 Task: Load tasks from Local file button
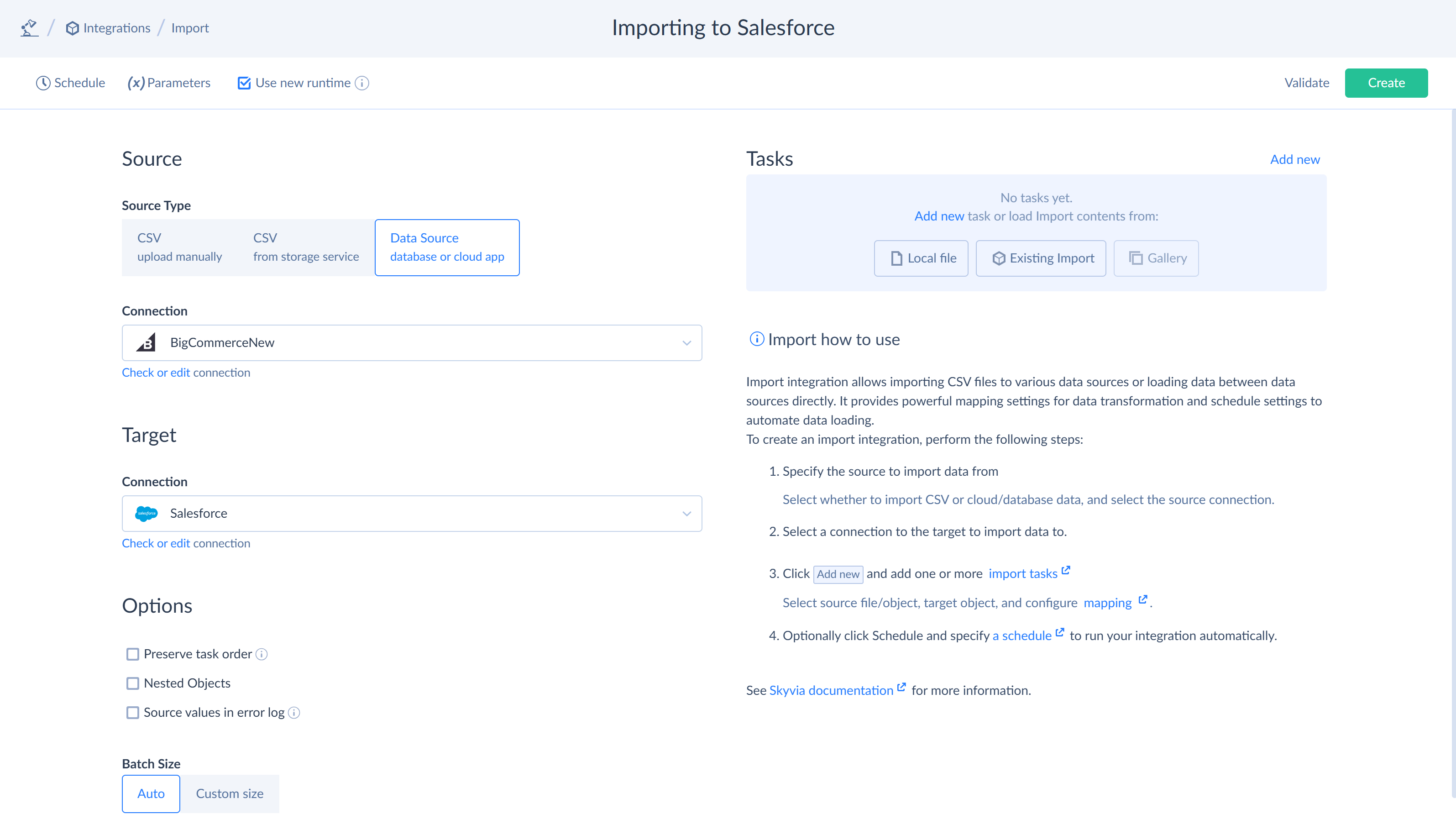(921, 258)
